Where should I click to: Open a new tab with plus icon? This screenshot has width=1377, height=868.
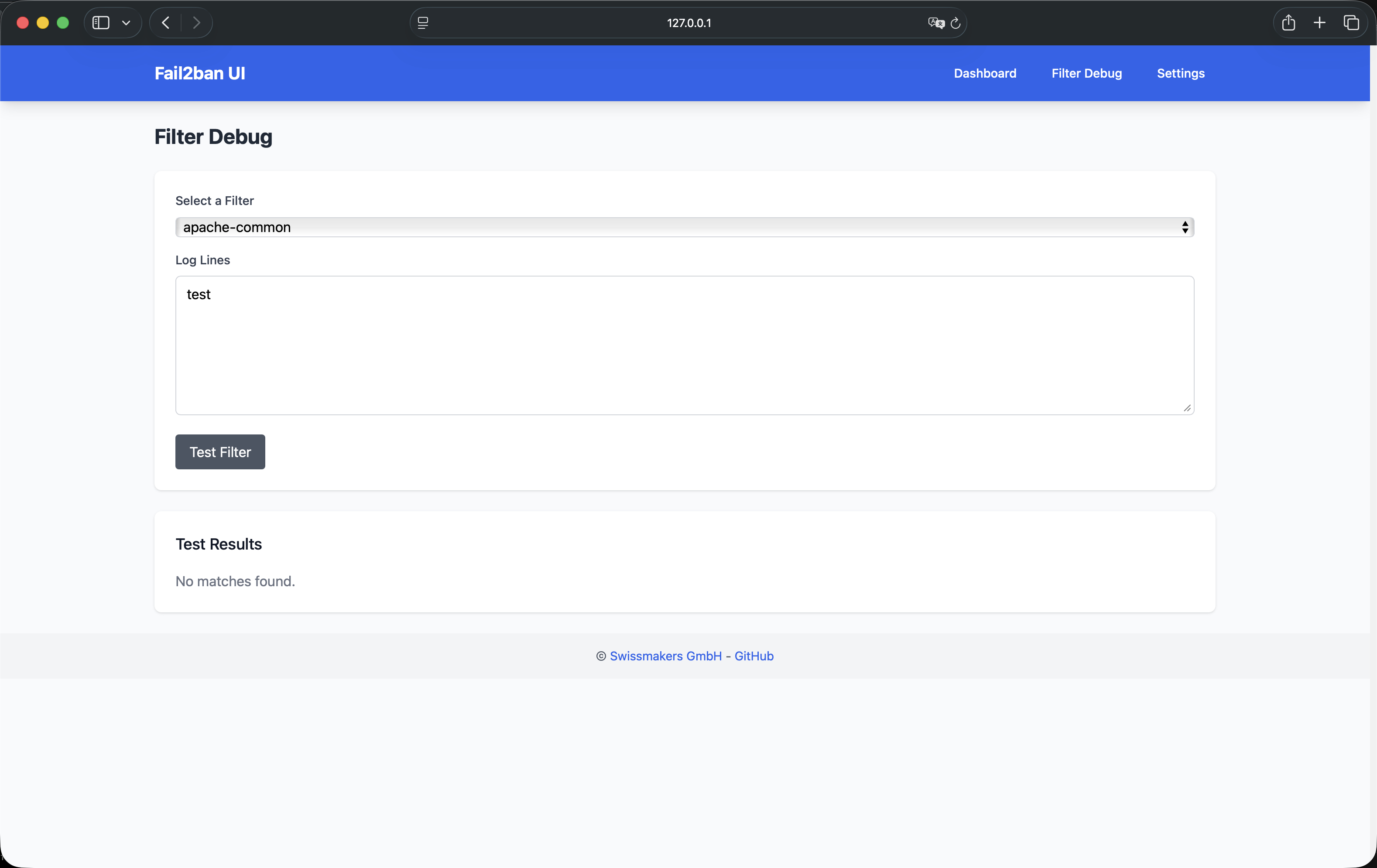coord(1320,23)
